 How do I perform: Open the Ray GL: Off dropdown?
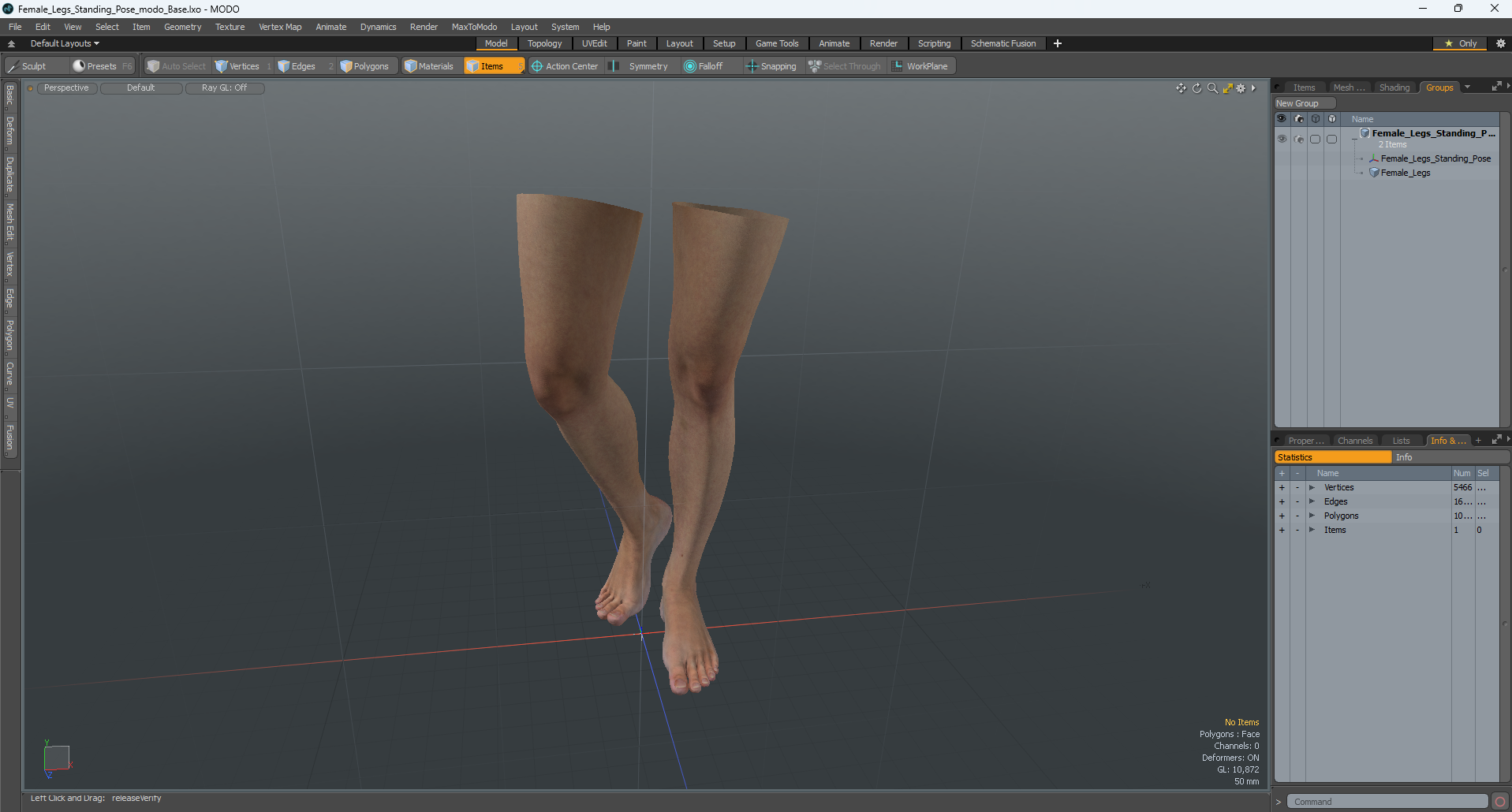(224, 88)
